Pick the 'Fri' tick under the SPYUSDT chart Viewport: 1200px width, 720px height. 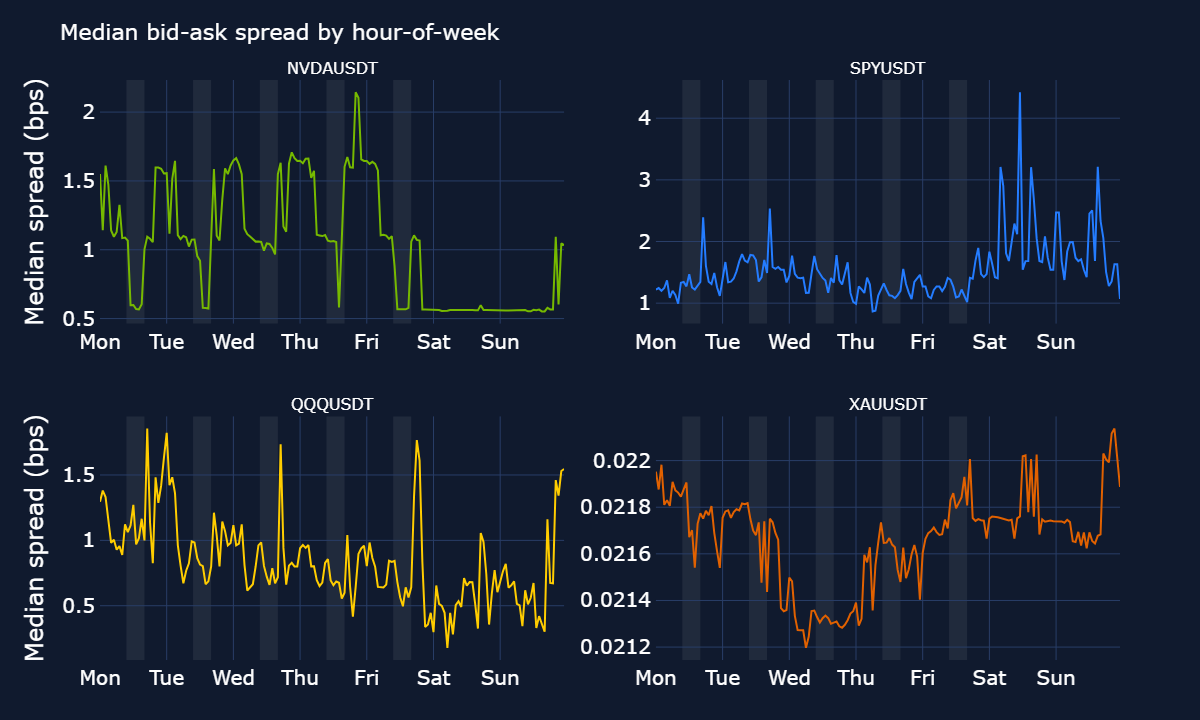pos(923,342)
